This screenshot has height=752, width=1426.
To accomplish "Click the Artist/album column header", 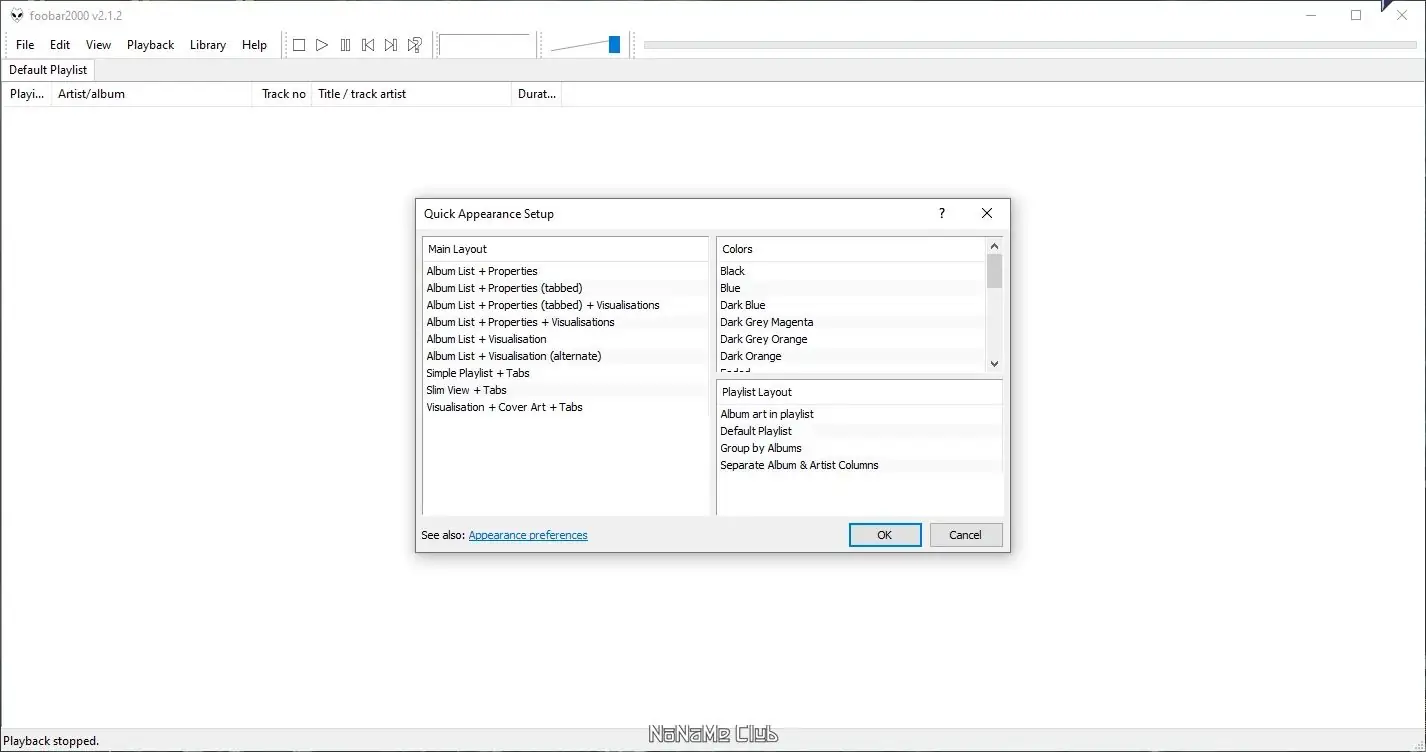I will point(152,94).
